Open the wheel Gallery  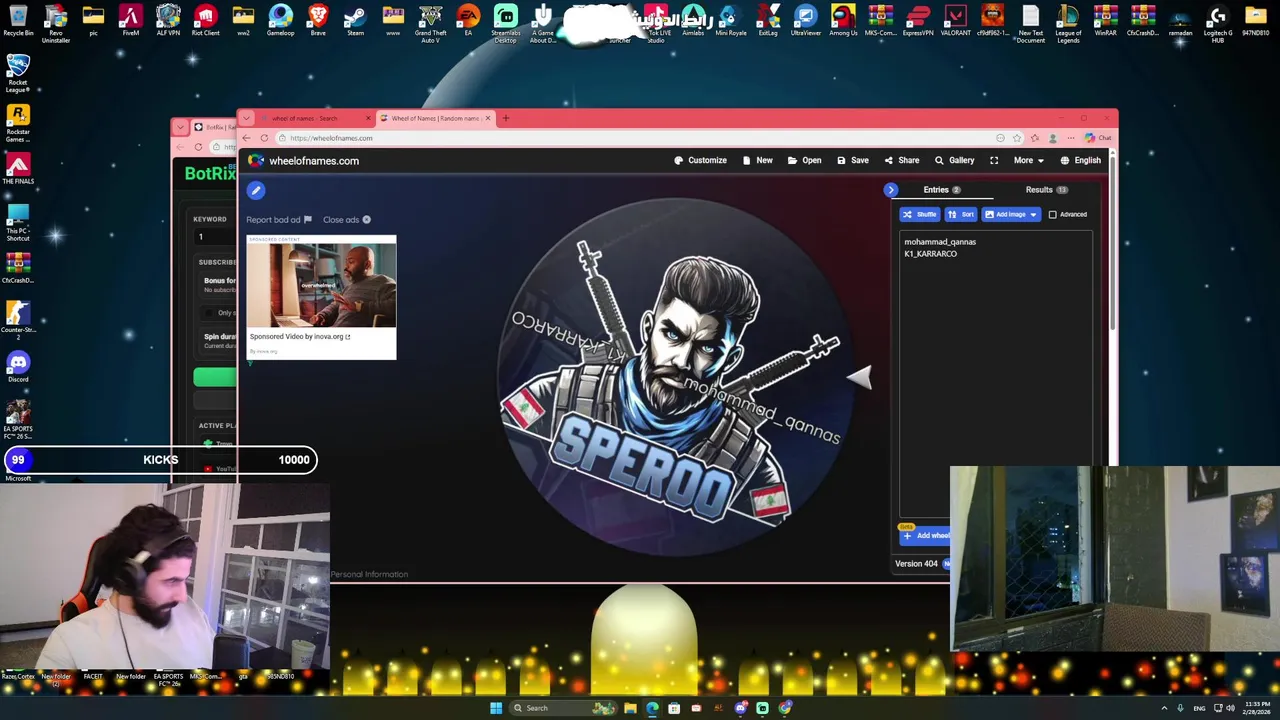coord(955,160)
